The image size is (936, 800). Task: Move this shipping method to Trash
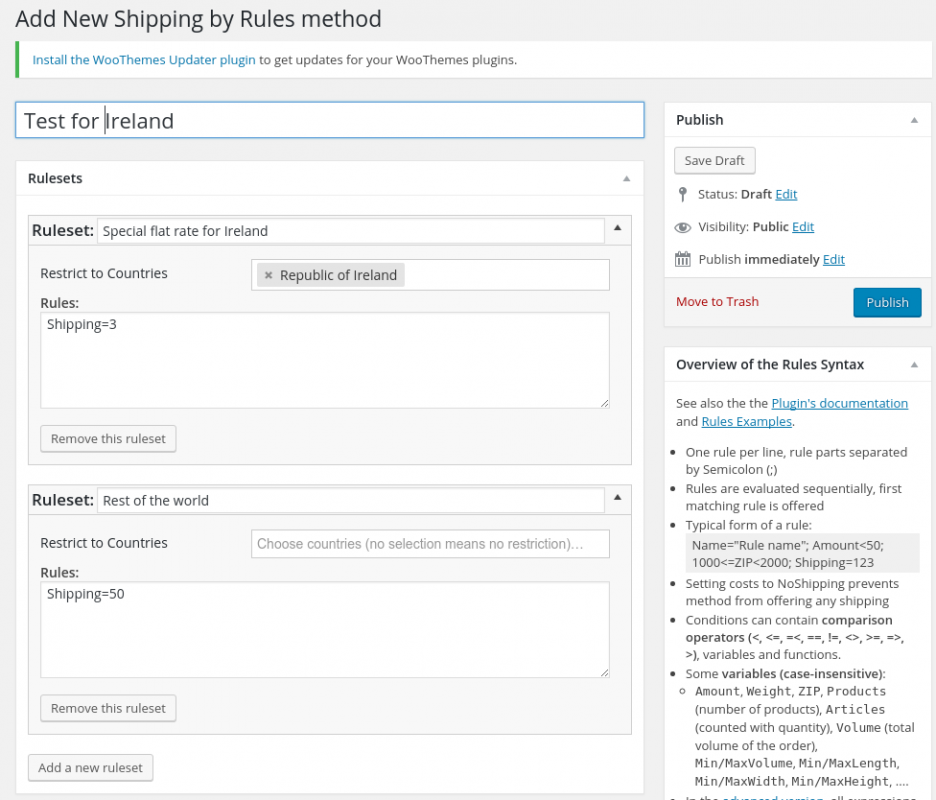(717, 302)
